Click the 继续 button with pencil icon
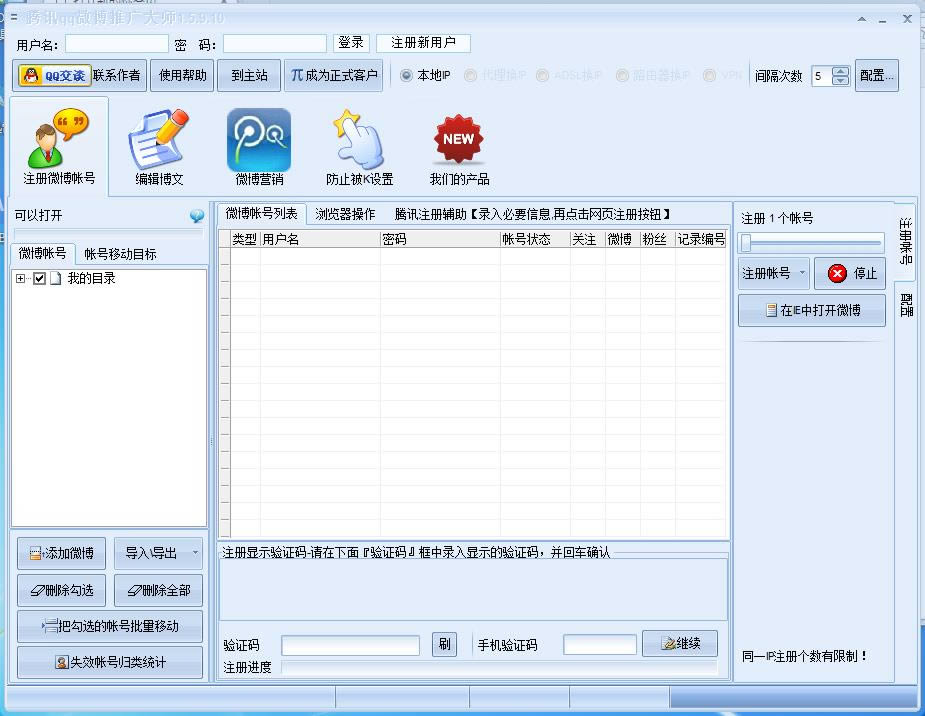This screenshot has height=716, width=925. 680,643
